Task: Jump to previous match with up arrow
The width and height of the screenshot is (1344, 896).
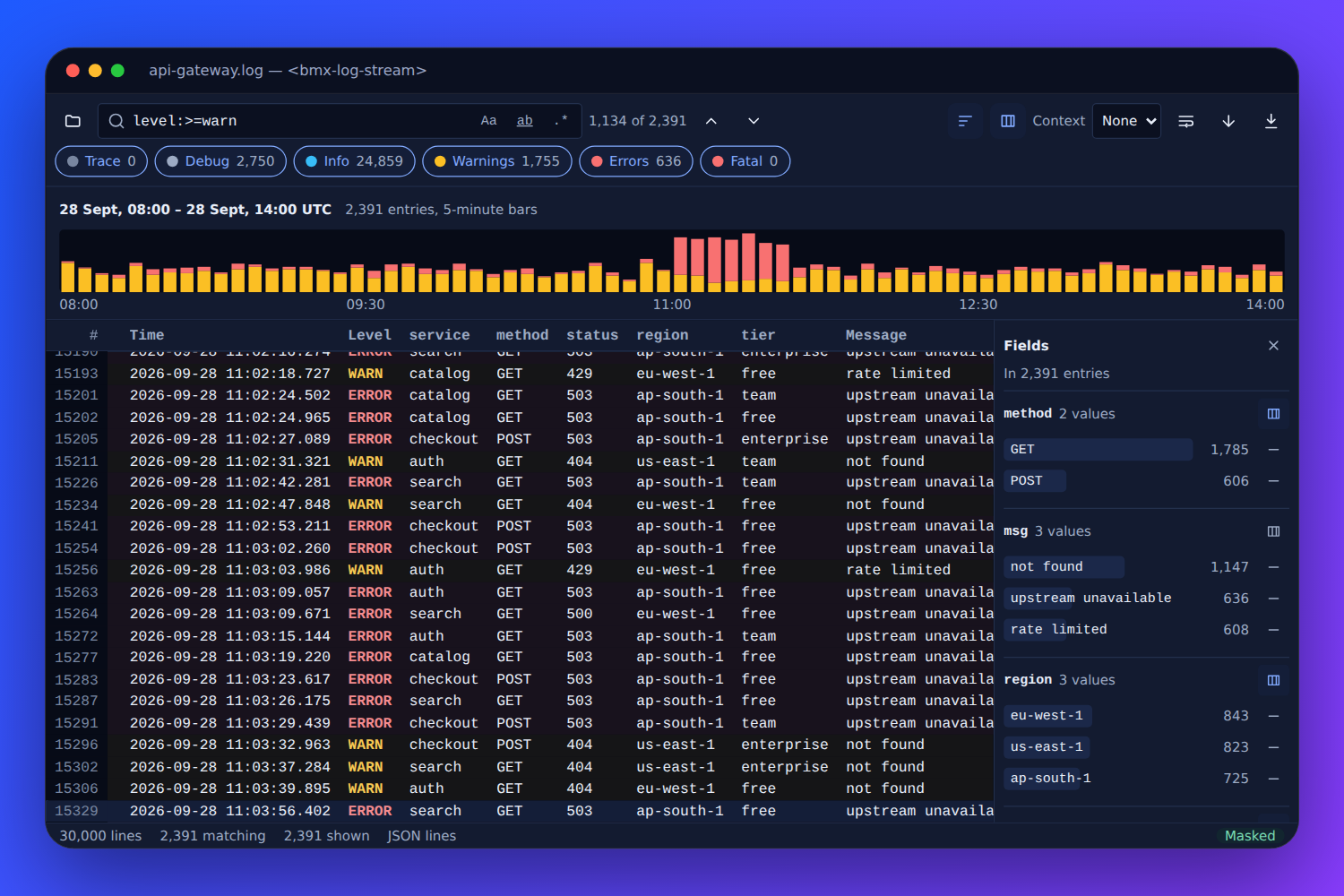Action: [x=711, y=121]
